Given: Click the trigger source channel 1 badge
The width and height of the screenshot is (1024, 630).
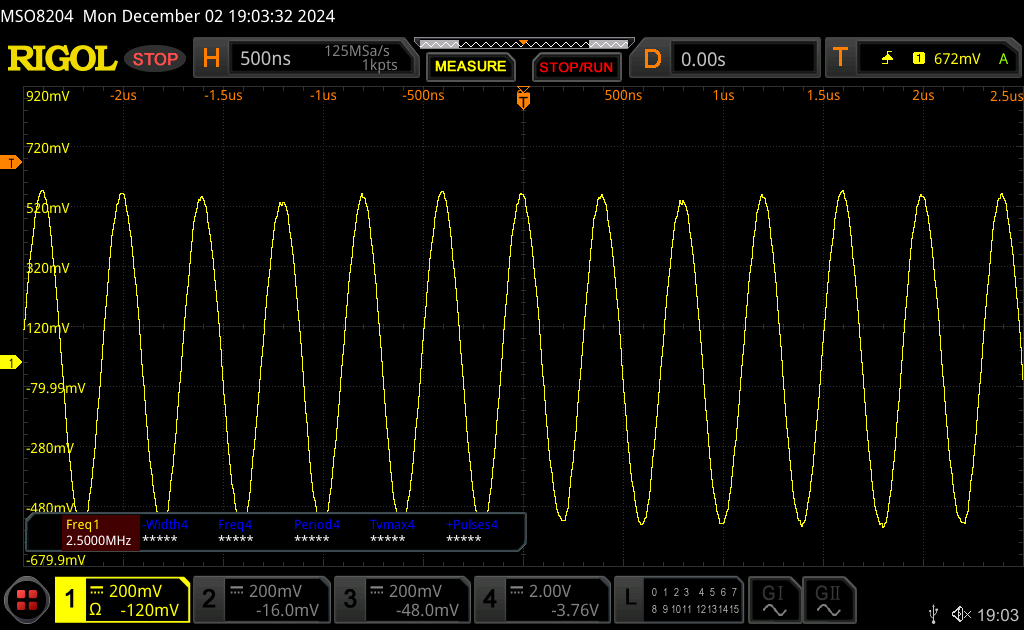Looking at the screenshot, I should click(919, 59).
